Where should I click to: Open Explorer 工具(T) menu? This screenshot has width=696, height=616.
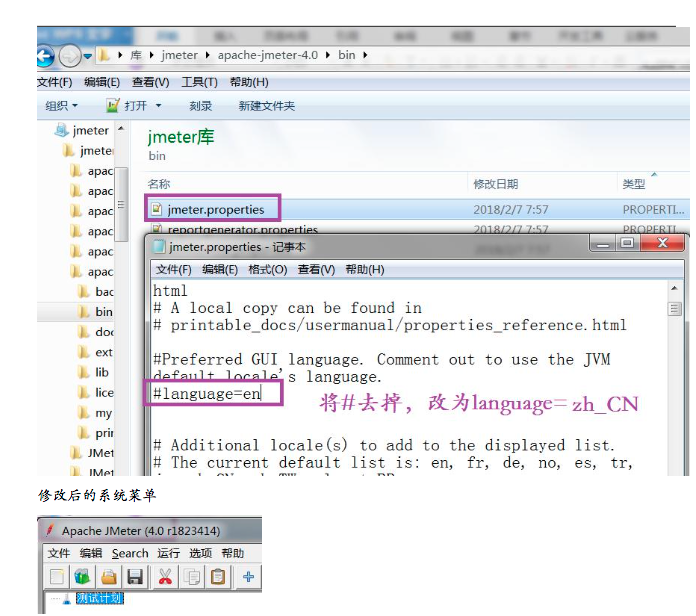pyautogui.click(x=199, y=82)
